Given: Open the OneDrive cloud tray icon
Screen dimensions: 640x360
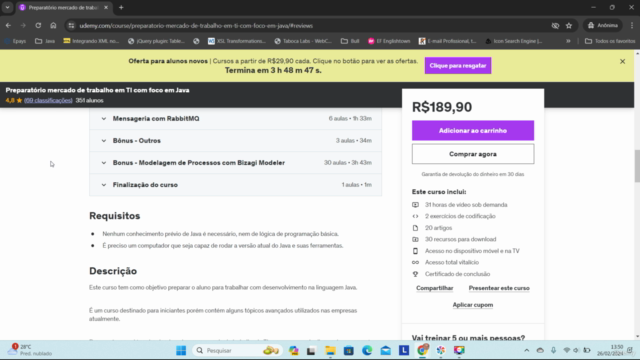Looking at the screenshot, I should [540, 350].
